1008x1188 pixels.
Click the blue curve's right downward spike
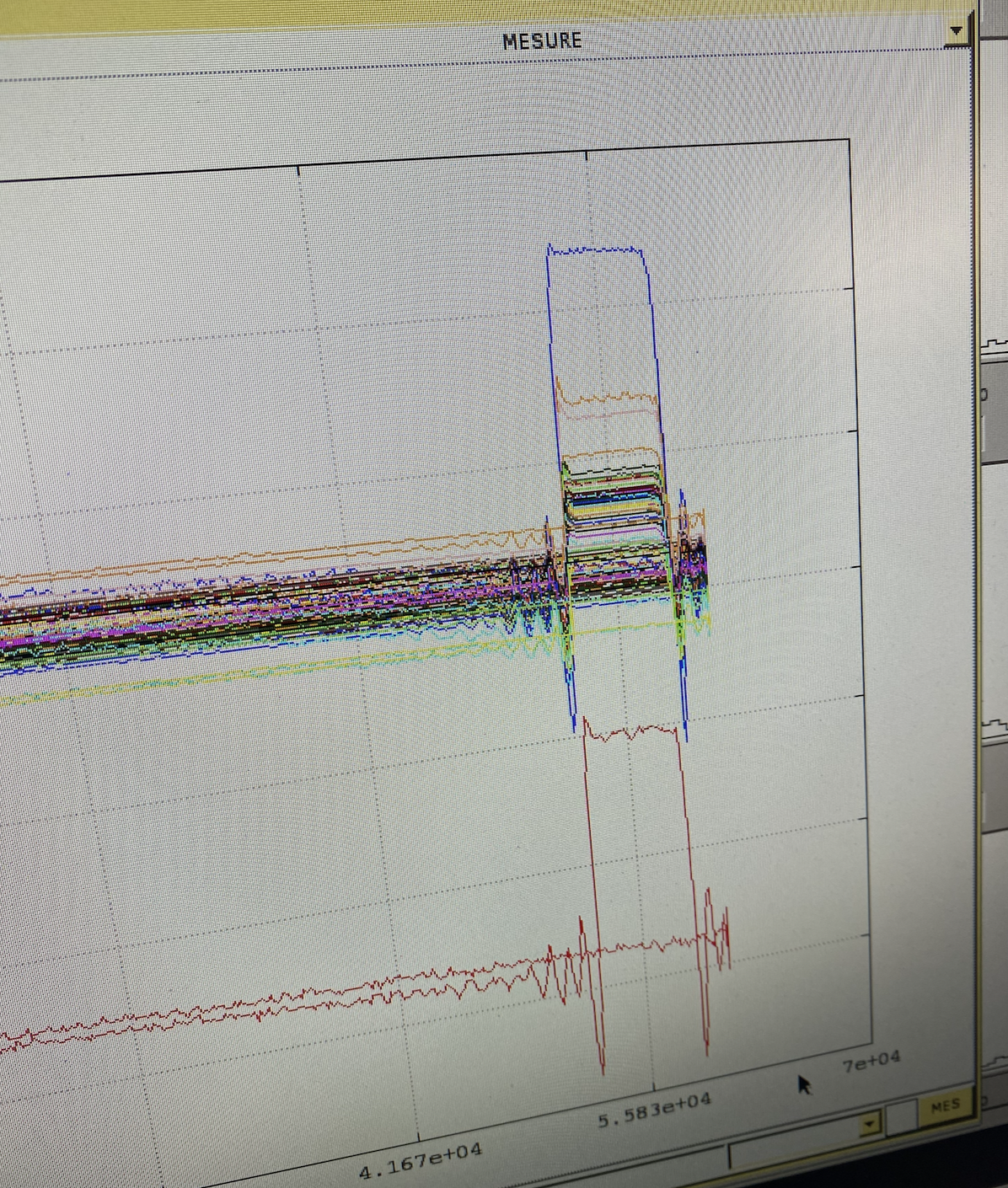coord(685,733)
